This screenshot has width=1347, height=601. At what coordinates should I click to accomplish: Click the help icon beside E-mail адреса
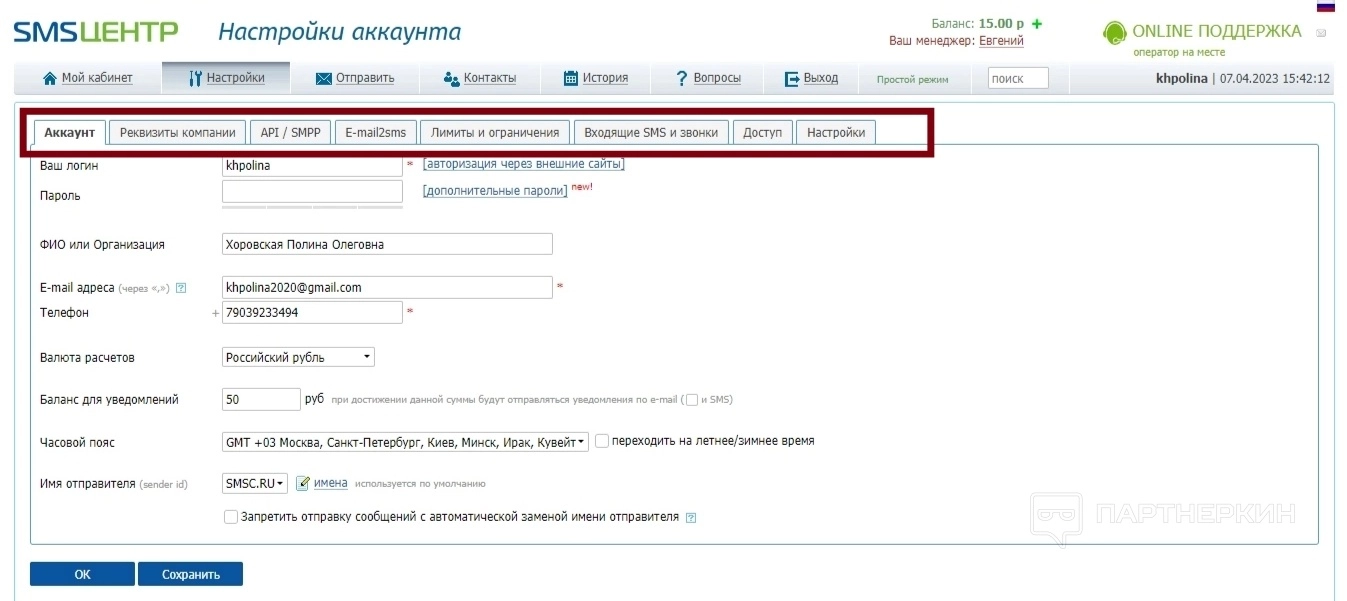click(x=181, y=288)
